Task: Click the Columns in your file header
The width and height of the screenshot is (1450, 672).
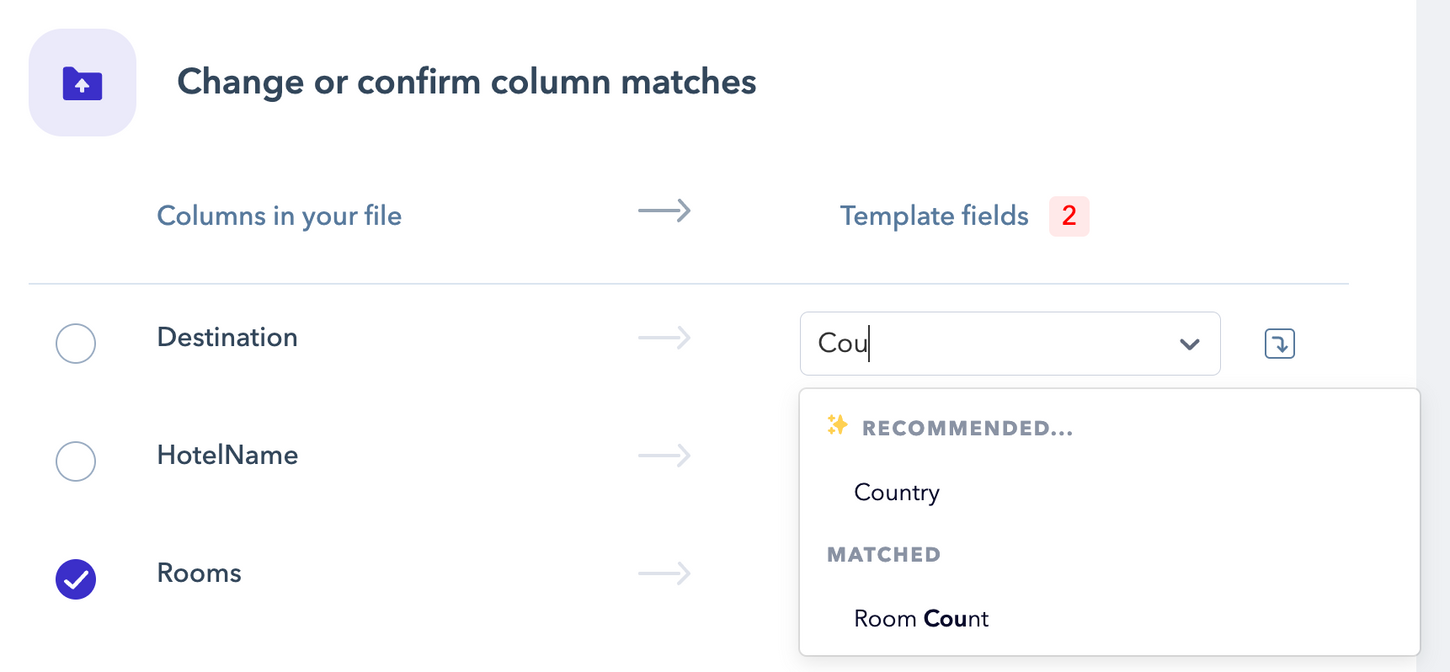Action: 279,215
